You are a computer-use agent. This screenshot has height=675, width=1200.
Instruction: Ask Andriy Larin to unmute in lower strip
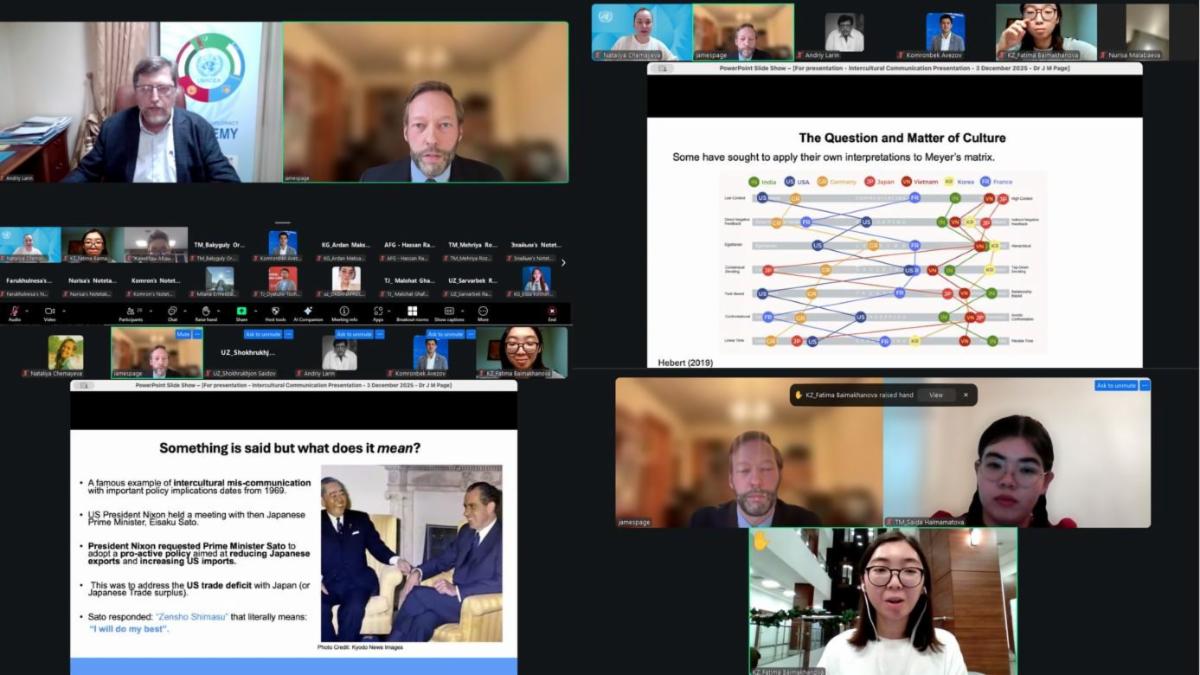pos(355,334)
